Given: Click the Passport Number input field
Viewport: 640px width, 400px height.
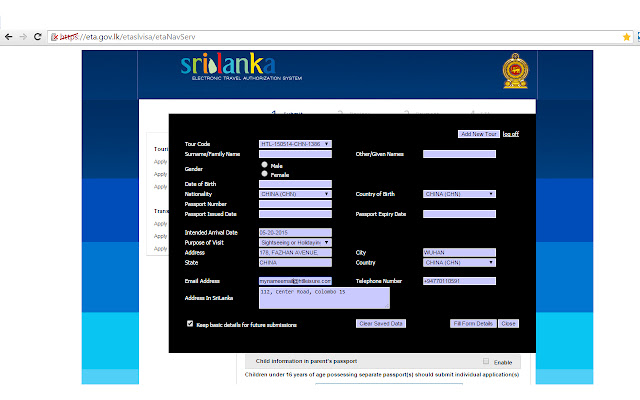Looking at the screenshot, I should point(295,204).
